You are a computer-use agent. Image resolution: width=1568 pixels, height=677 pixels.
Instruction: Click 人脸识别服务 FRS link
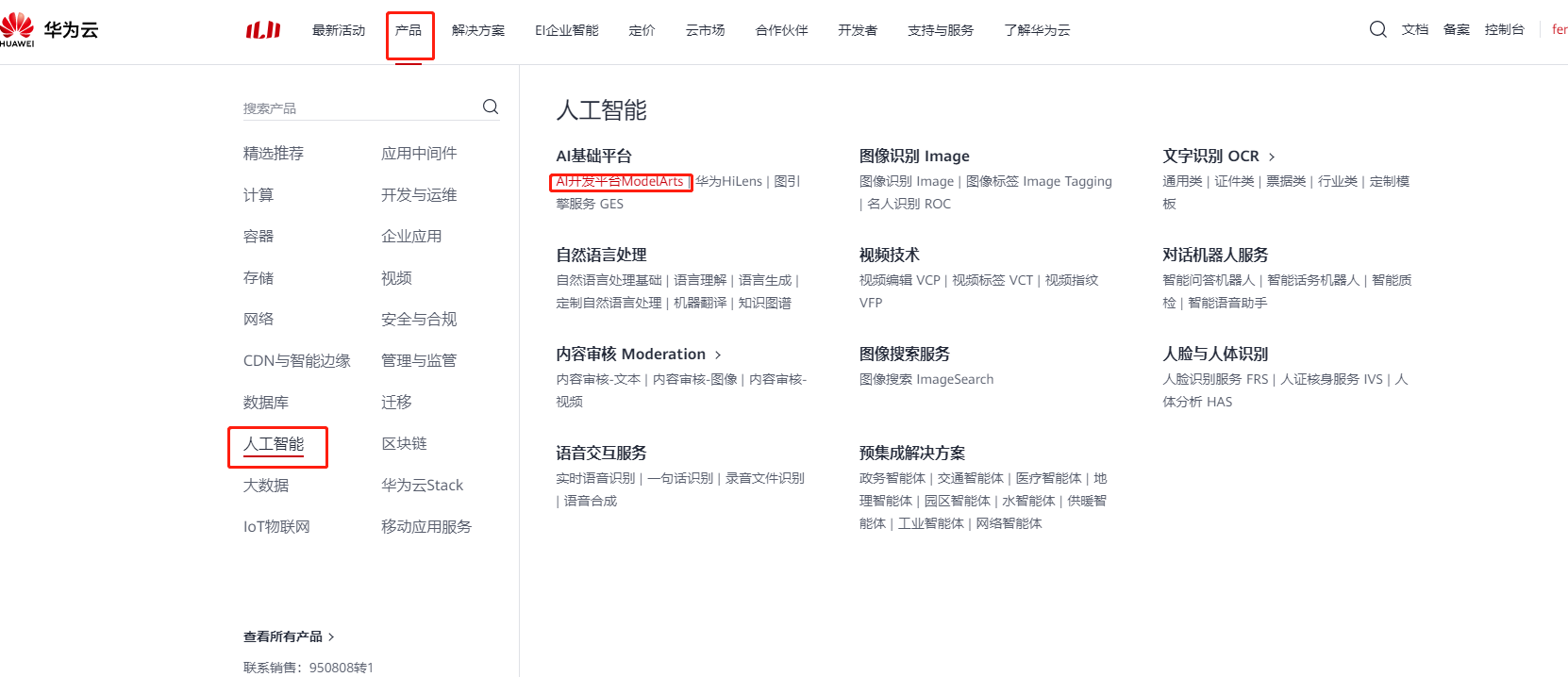[x=1215, y=379]
